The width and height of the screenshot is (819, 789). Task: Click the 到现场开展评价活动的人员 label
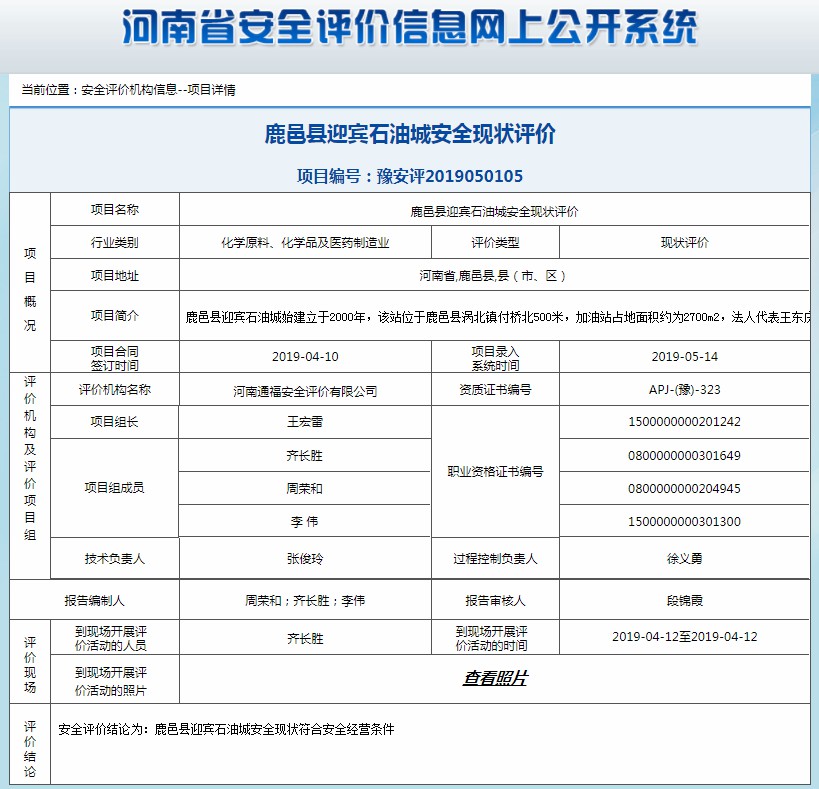click(111, 638)
